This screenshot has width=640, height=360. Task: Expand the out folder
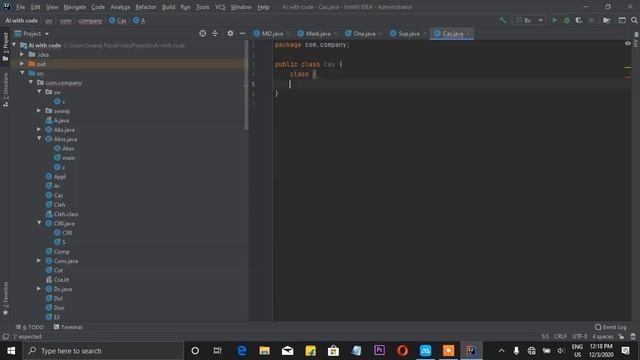[x=22, y=64]
